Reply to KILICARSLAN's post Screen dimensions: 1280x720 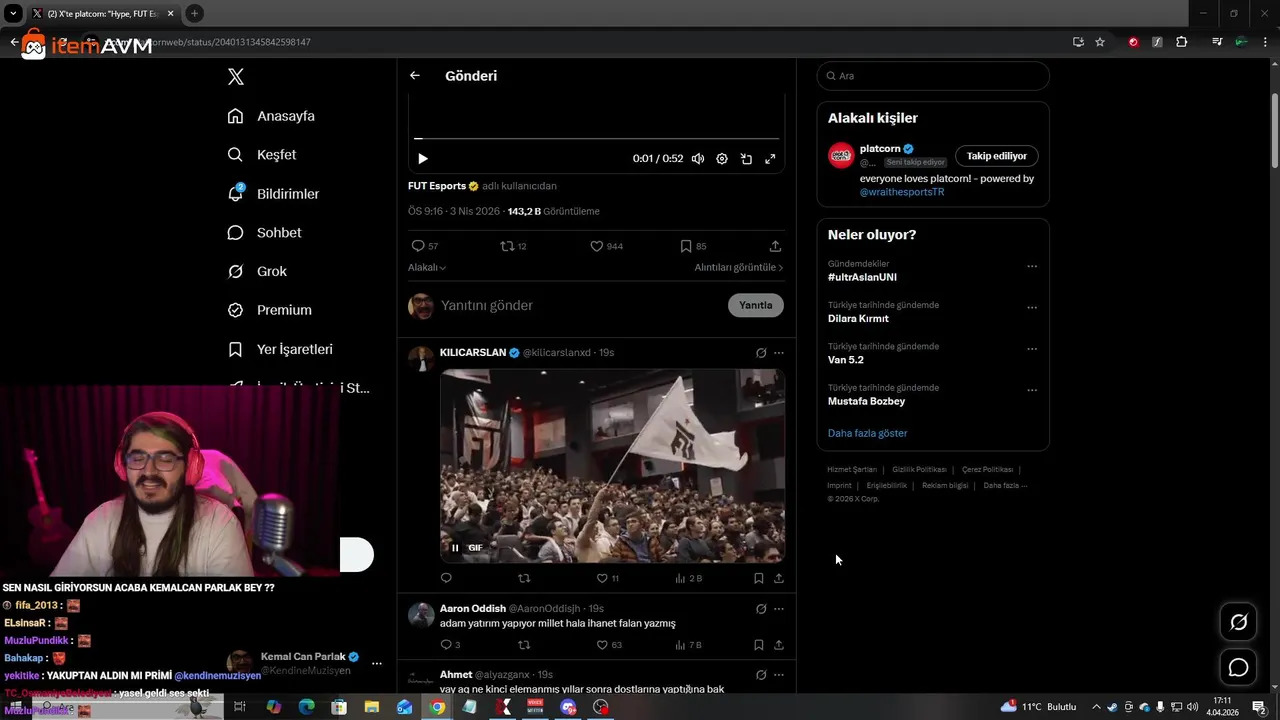click(x=446, y=578)
